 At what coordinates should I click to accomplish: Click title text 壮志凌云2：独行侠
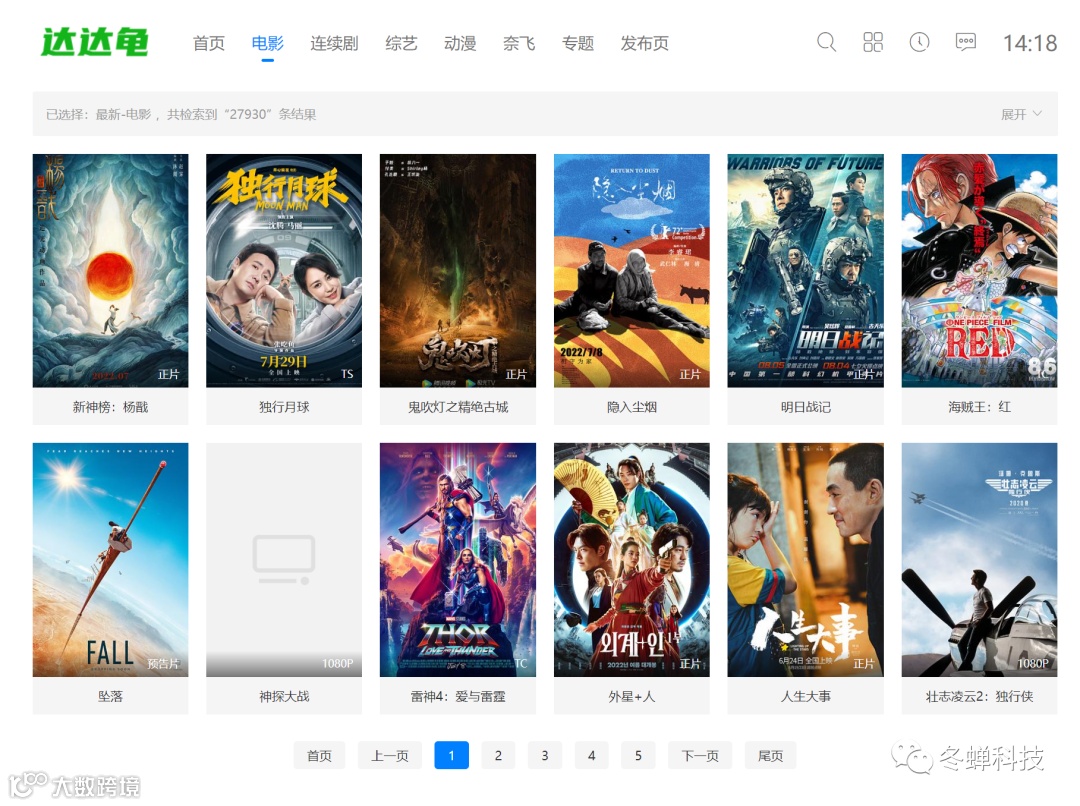[979, 696]
